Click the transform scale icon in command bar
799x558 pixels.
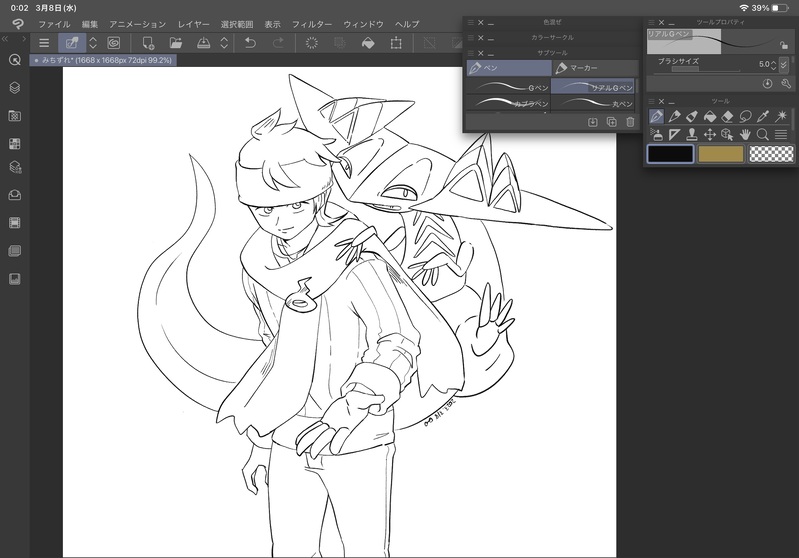coord(396,43)
